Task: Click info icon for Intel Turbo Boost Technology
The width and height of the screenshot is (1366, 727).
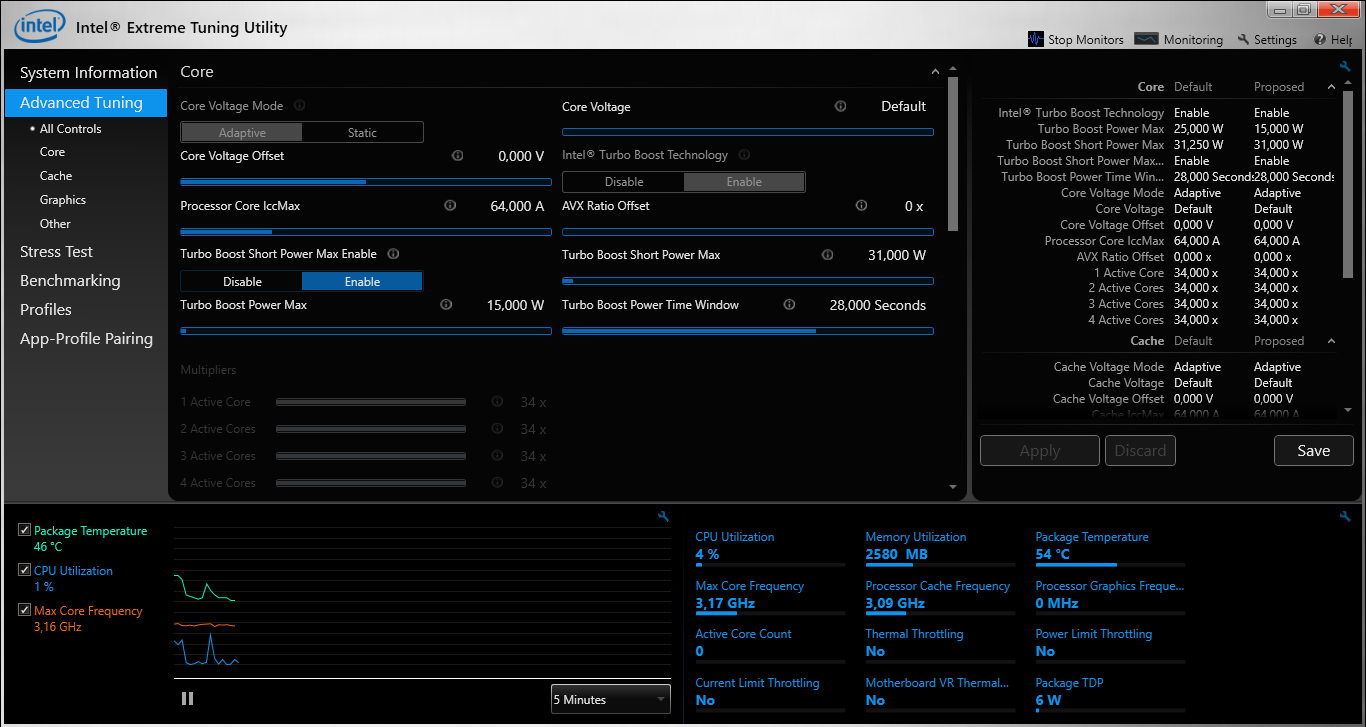Action: pos(744,155)
